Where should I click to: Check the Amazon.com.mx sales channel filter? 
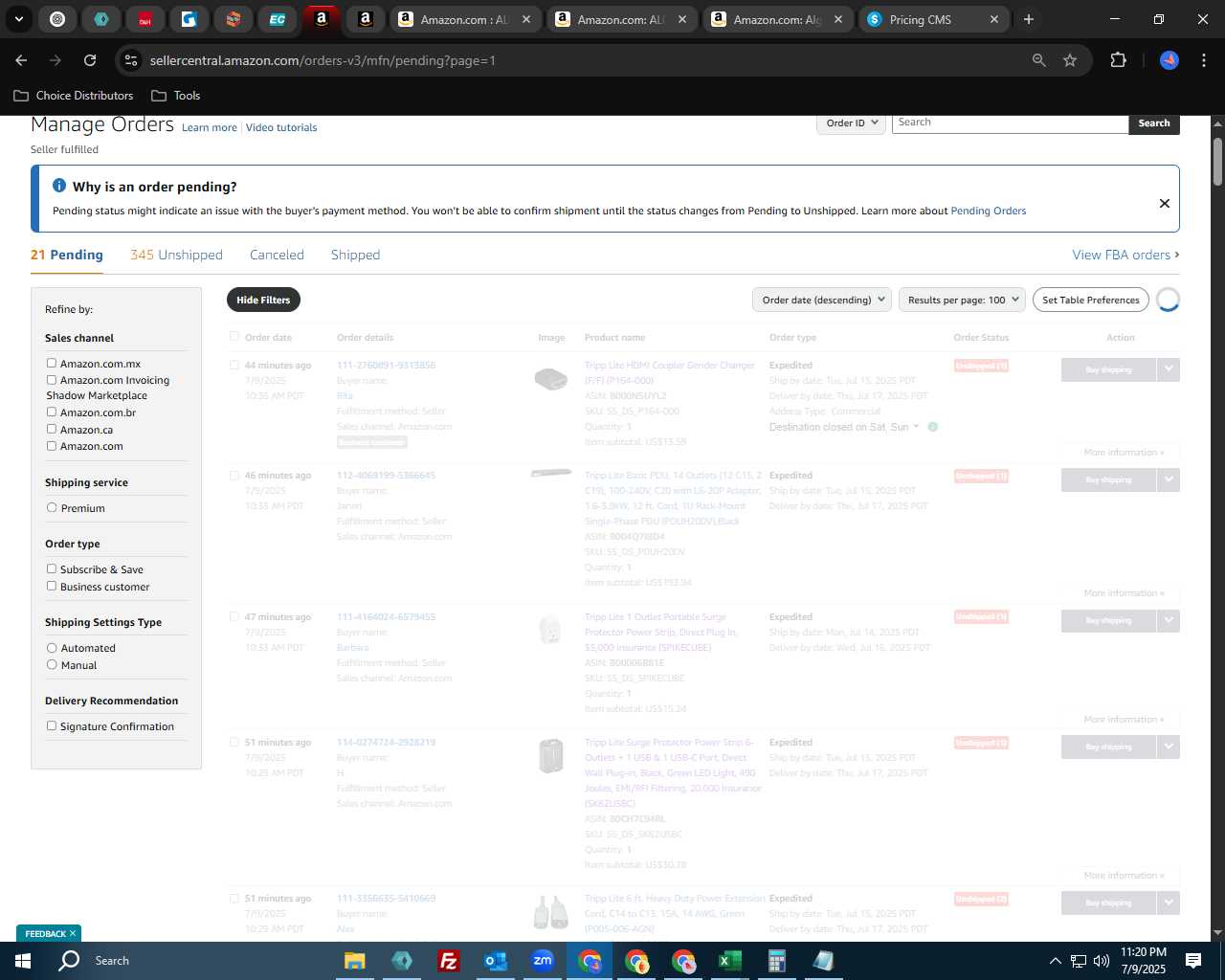click(52, 363)
